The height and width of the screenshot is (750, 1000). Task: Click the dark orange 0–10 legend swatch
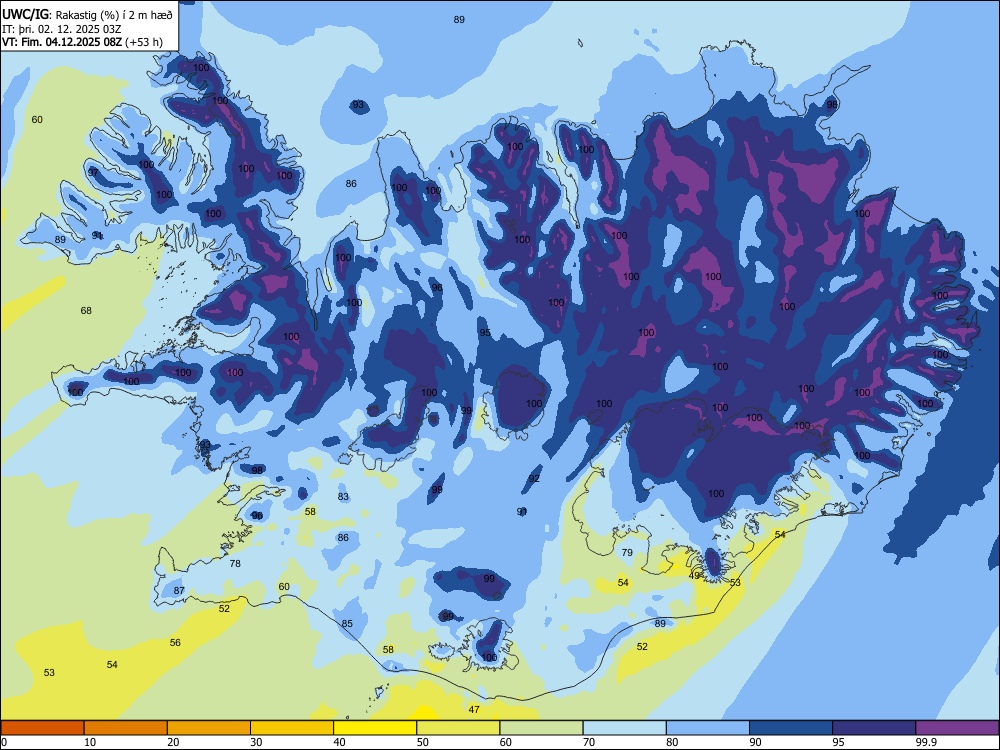click(42, 728)
